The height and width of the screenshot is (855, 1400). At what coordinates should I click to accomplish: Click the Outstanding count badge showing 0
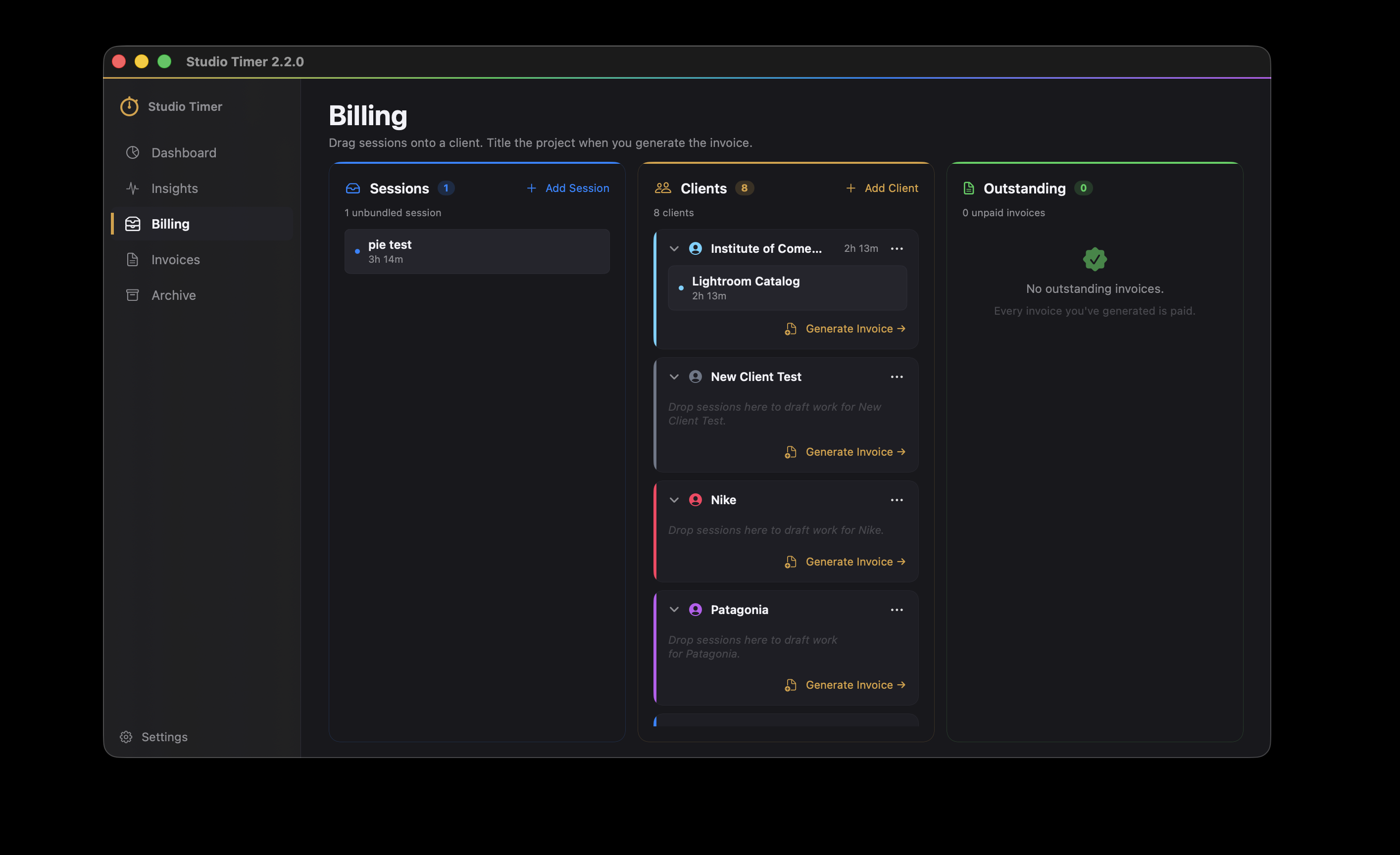[x=1084, y=188]
